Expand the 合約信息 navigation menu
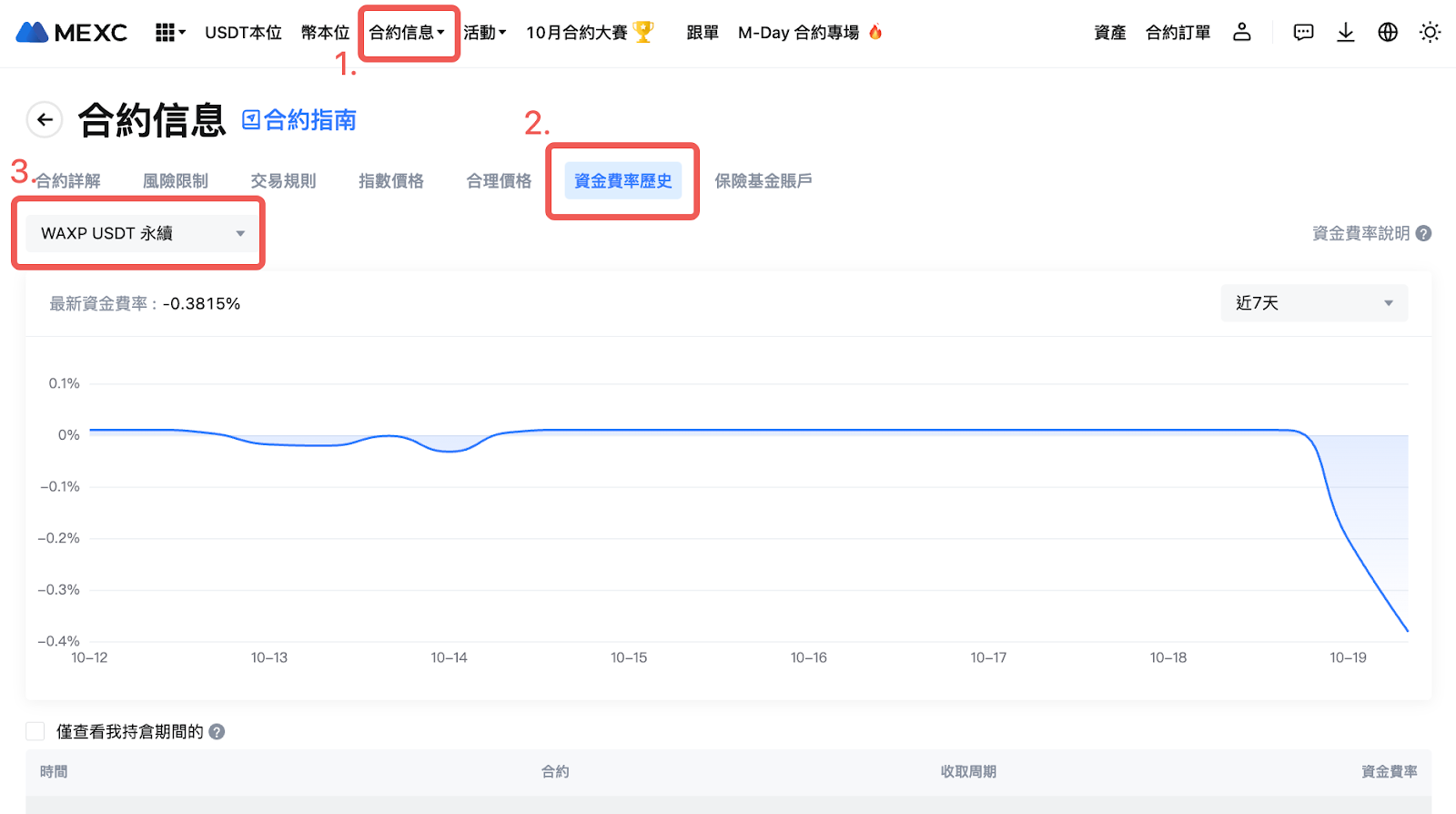 [406, 33]
